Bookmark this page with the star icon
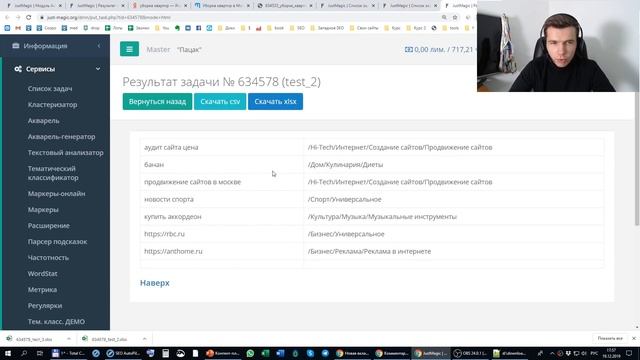 click(455, 18)
